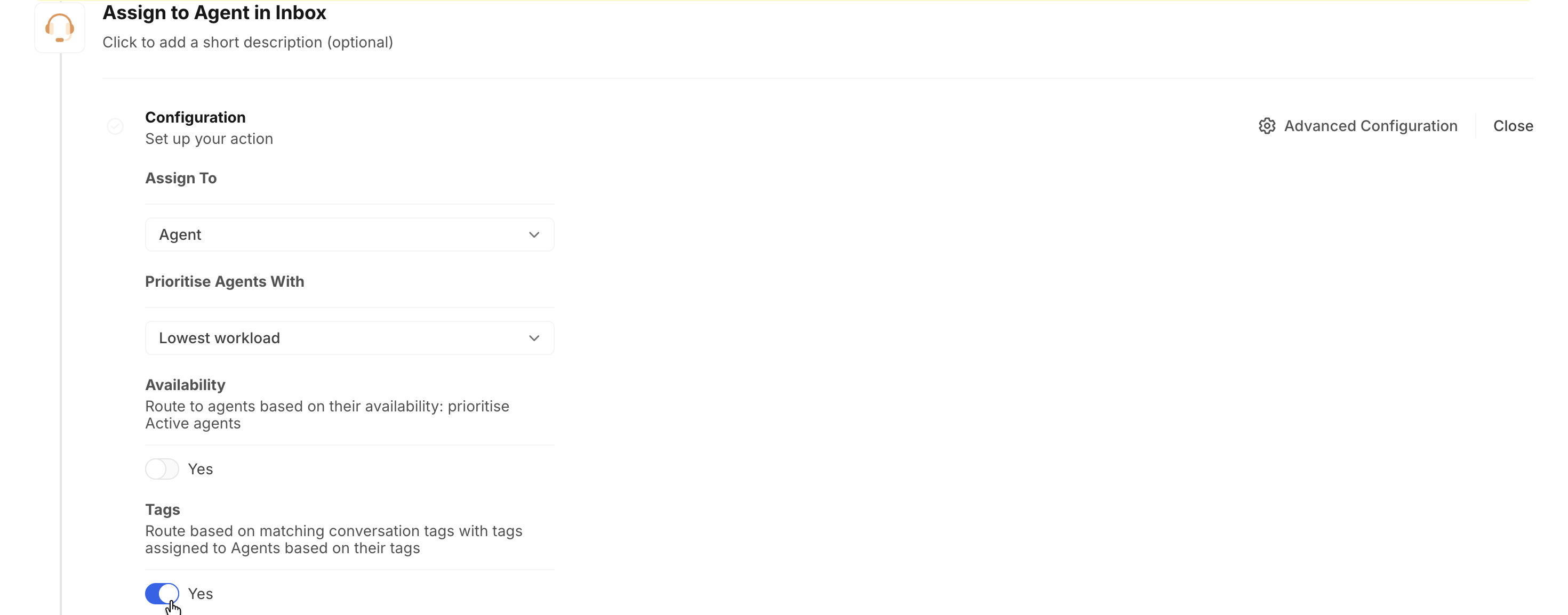Open the Prioritise Agents With dropdown
The image size is (1568, 615).
coord(349,338)
